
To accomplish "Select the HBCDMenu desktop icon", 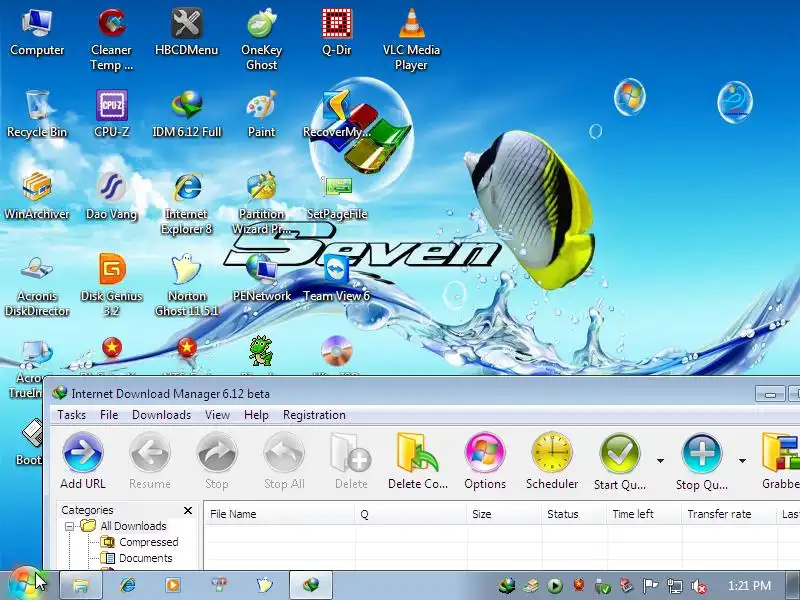I will click(187, 32).
